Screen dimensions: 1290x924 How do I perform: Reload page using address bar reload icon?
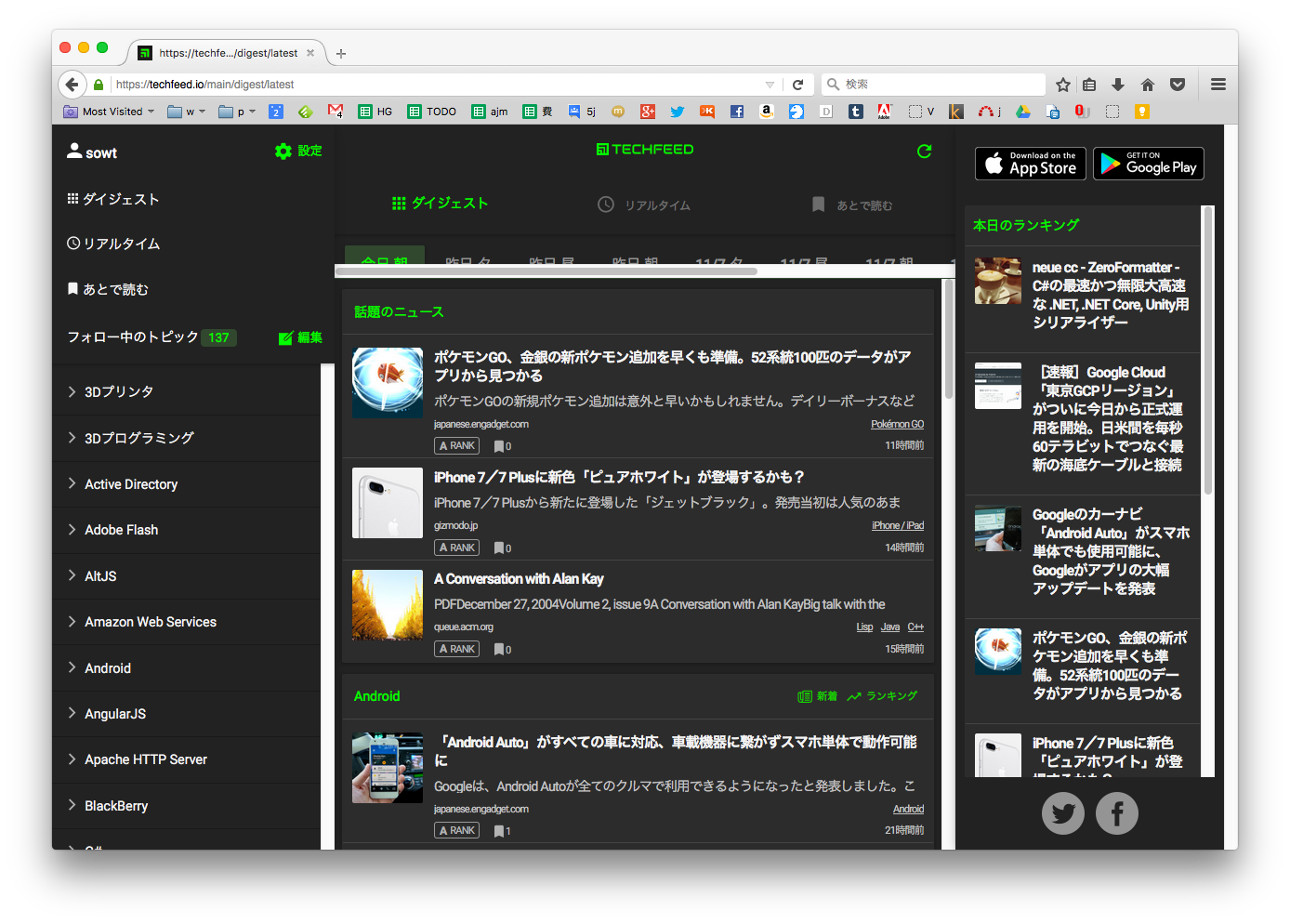[x=797, y=85]
